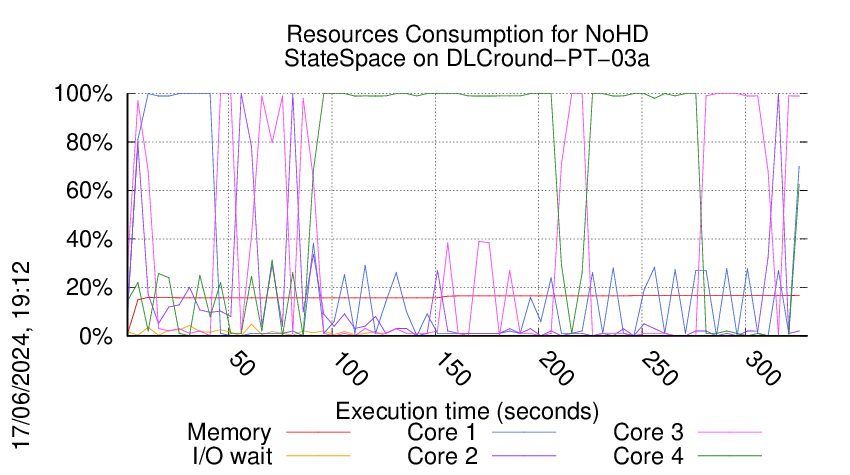Click the Core 4 legend label

point(648,456)
